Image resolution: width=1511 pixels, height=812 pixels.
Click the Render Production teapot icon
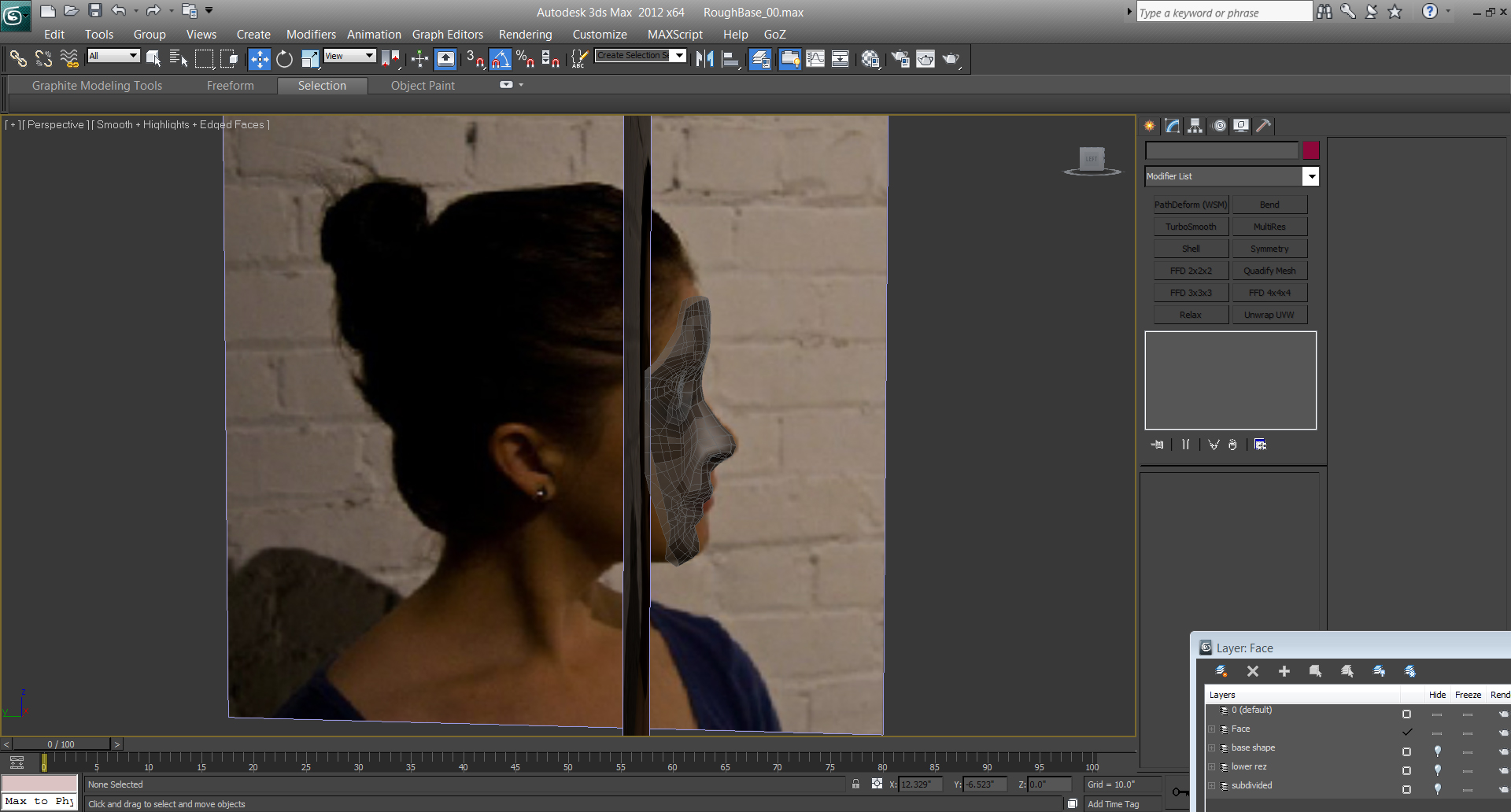tap(951, 59)
